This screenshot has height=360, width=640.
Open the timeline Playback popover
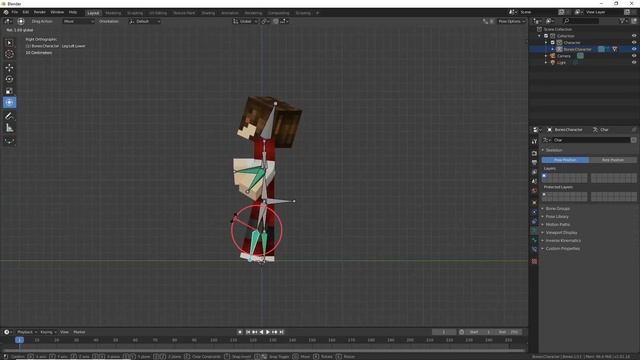pyautogui.click(x=27, y=332)
